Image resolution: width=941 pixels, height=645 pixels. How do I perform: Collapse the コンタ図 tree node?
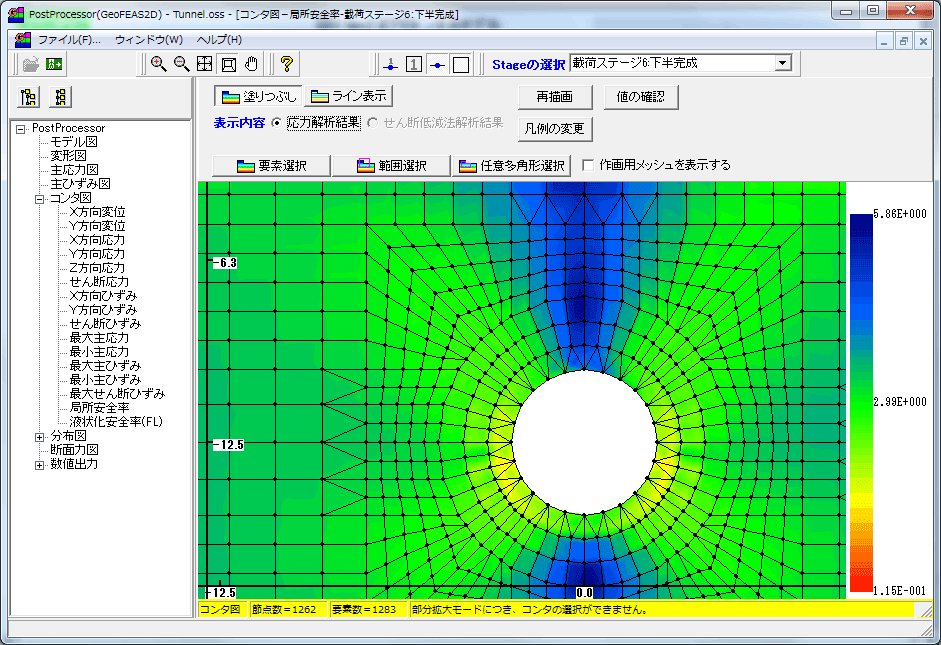coord(39,199)
